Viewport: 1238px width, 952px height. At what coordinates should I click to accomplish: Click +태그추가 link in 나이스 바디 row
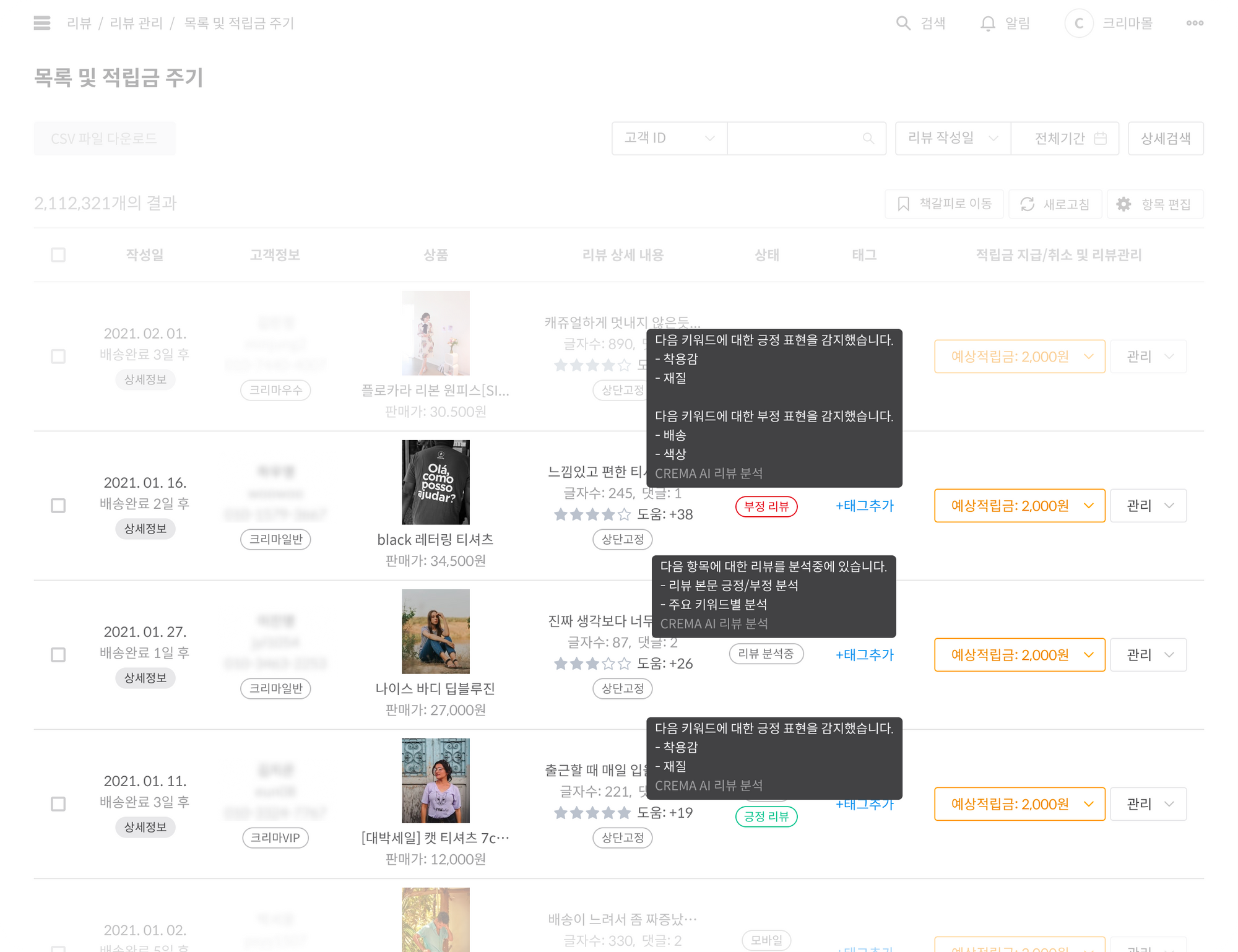click(864, 655)
